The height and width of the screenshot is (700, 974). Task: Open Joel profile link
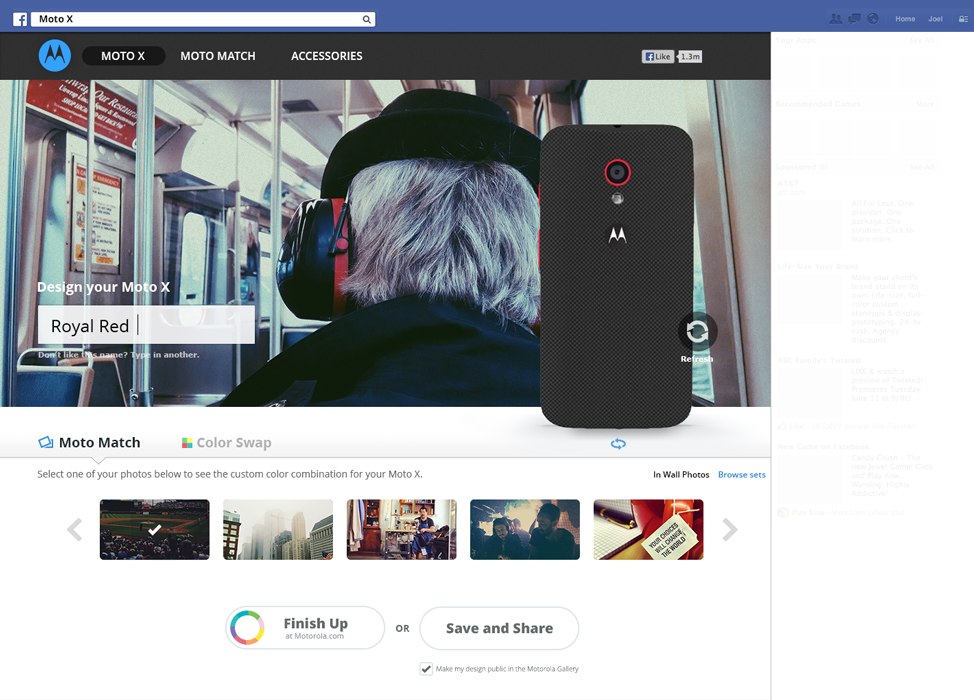[x=935, y=19]
